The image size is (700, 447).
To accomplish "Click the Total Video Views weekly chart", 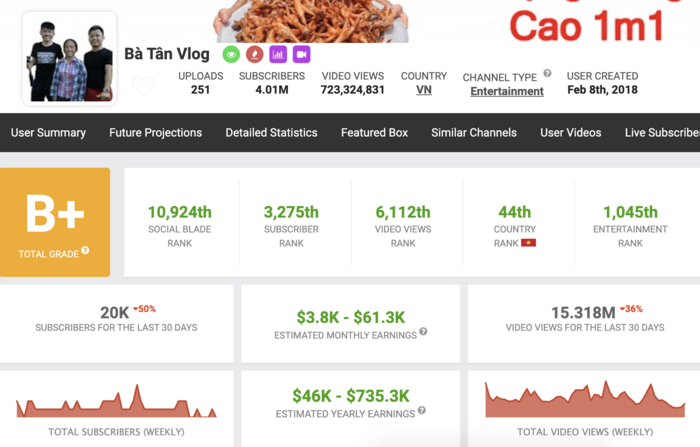I will [585, 400].
